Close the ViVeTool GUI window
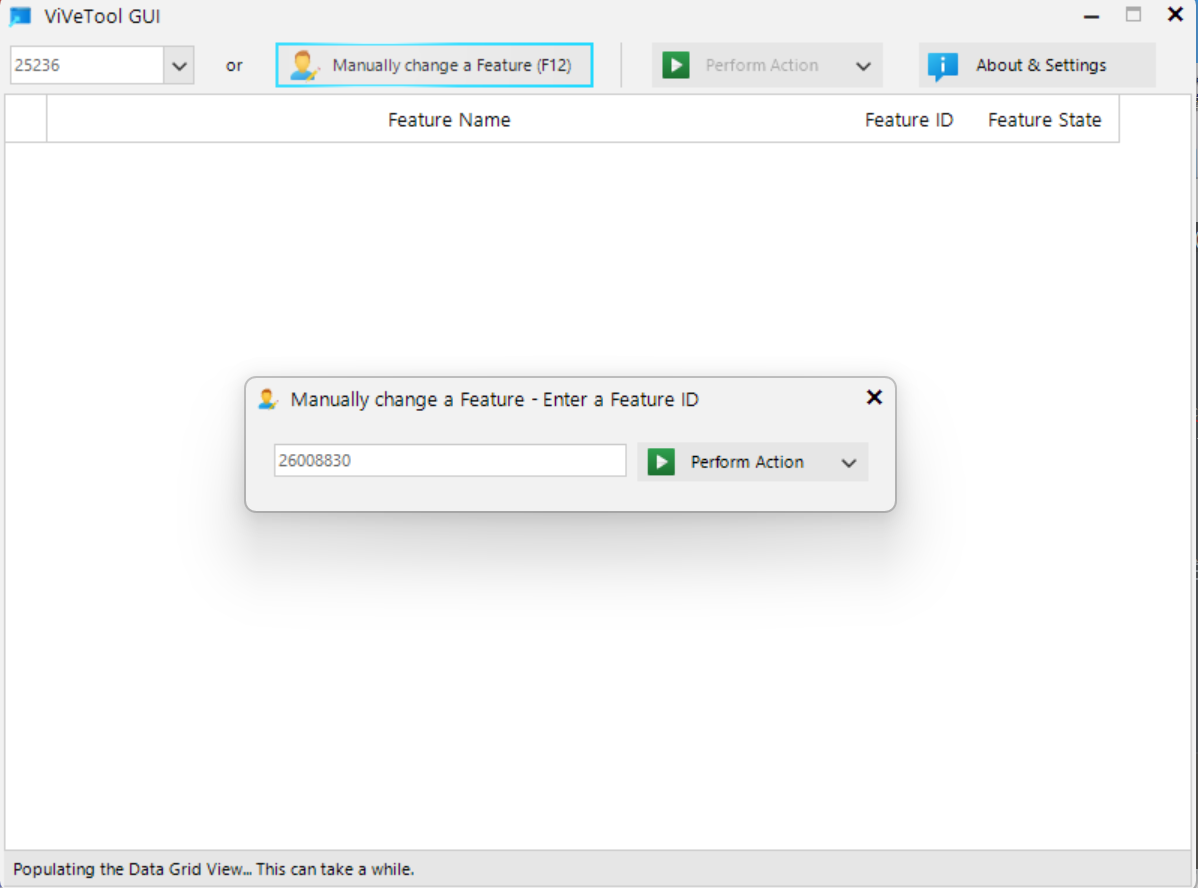 pyautogui.click(x=1175, y=15)
